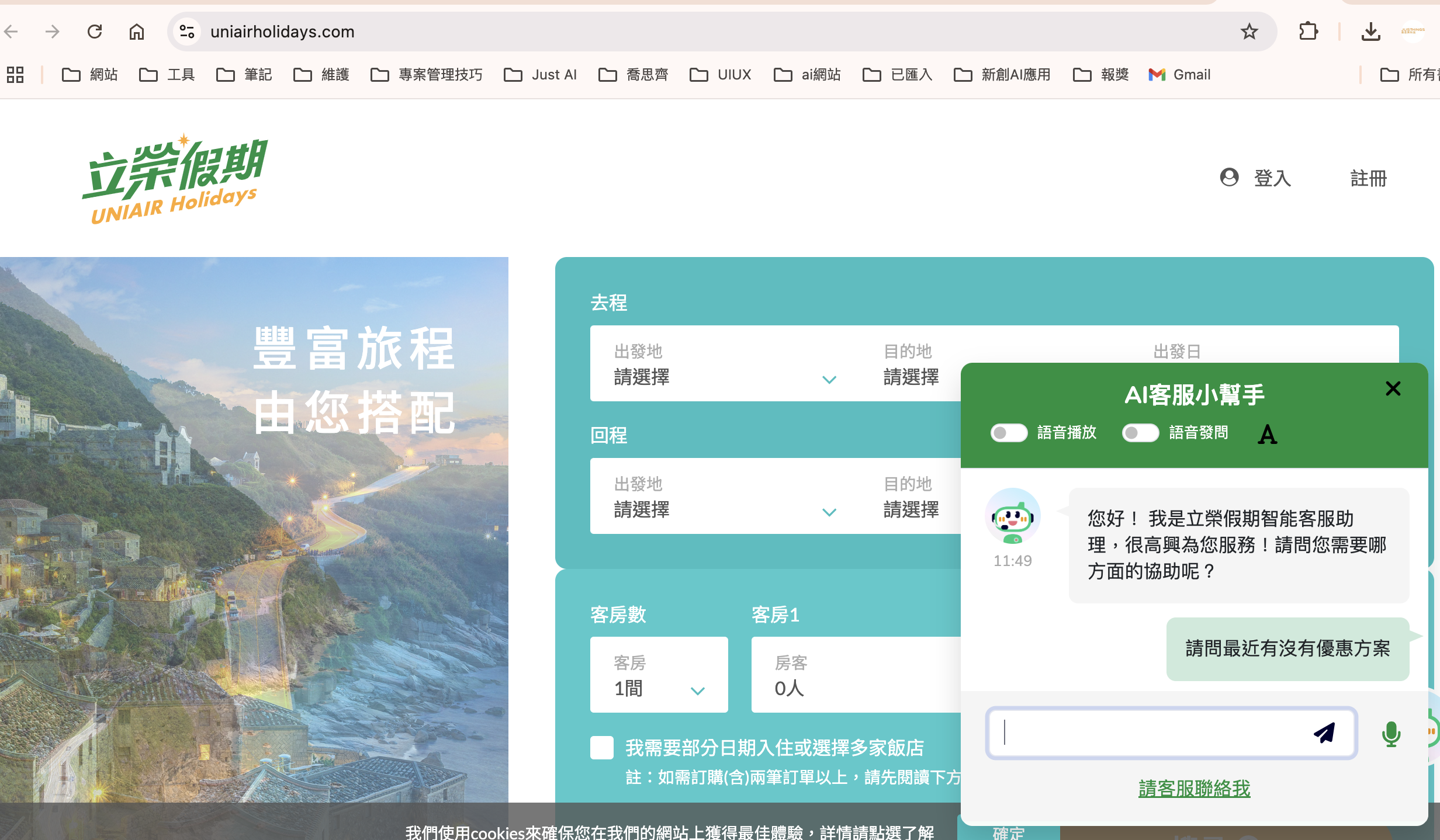Image resolution: width=1440 pixels, height=840 pixels.
Task: Enable 語音播放 toggle
Action: [1009, 433]
